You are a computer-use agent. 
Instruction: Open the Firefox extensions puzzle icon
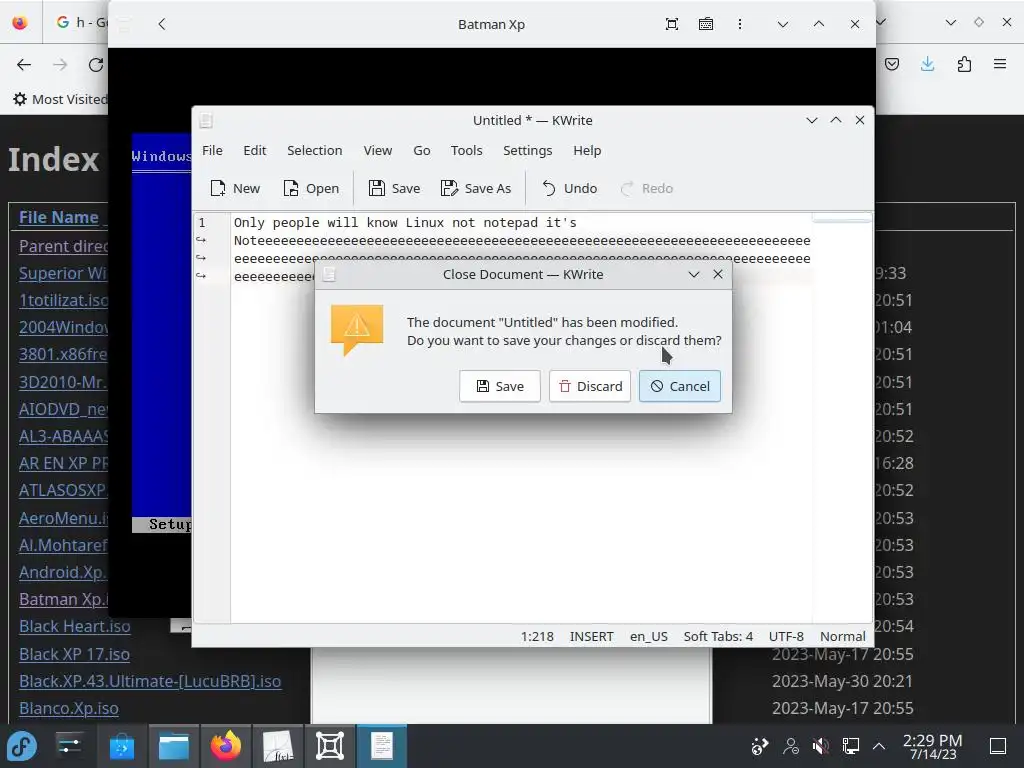click(x=964, y=64)
